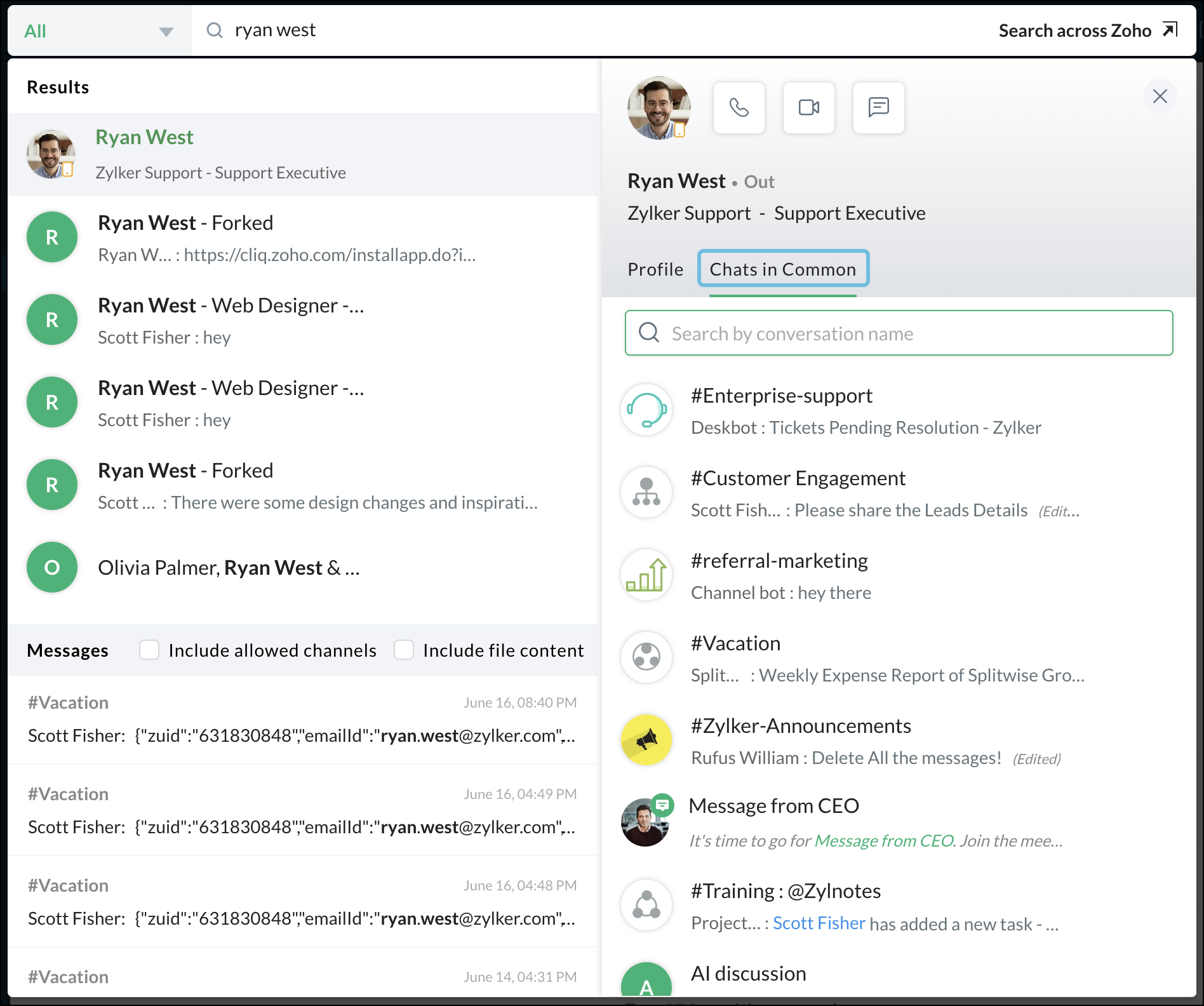Open the #Zylker-Announcements megaphone icon
Image resolution: width=1204 pixels, height=1006 pixels.
click(x=646, y=740)
